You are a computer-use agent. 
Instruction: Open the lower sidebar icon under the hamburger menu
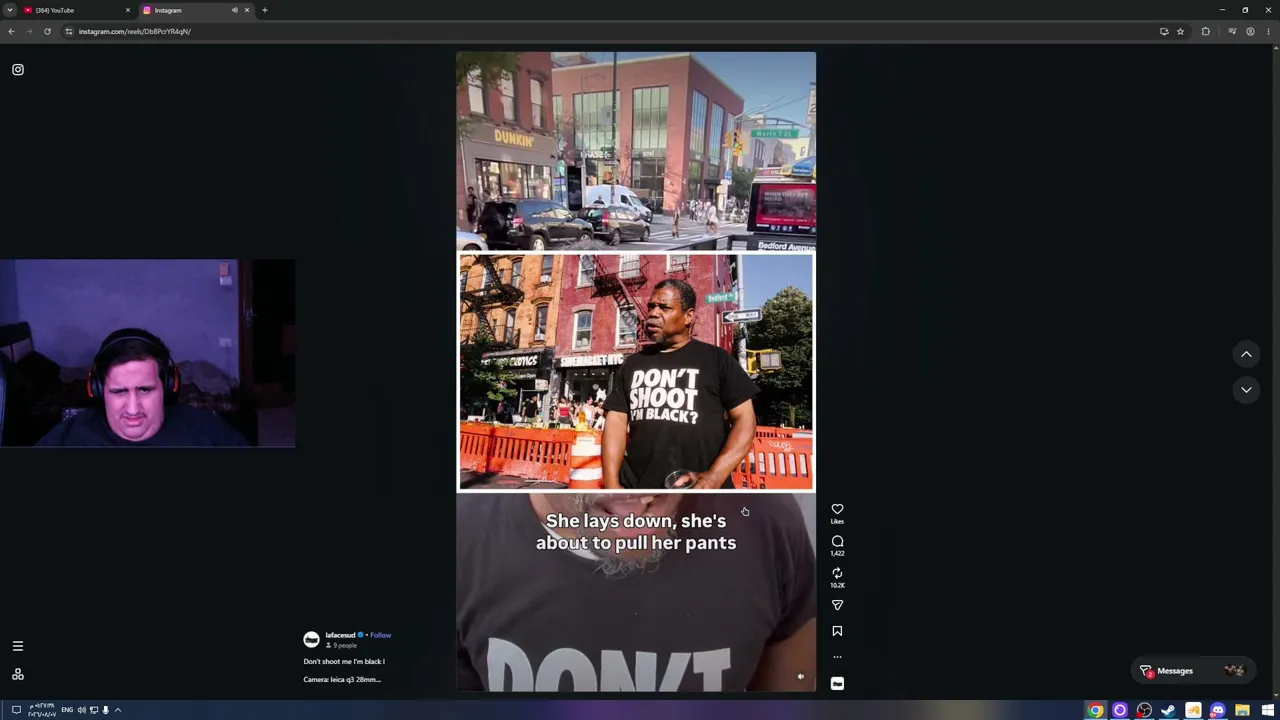click(x=18, y=674)
